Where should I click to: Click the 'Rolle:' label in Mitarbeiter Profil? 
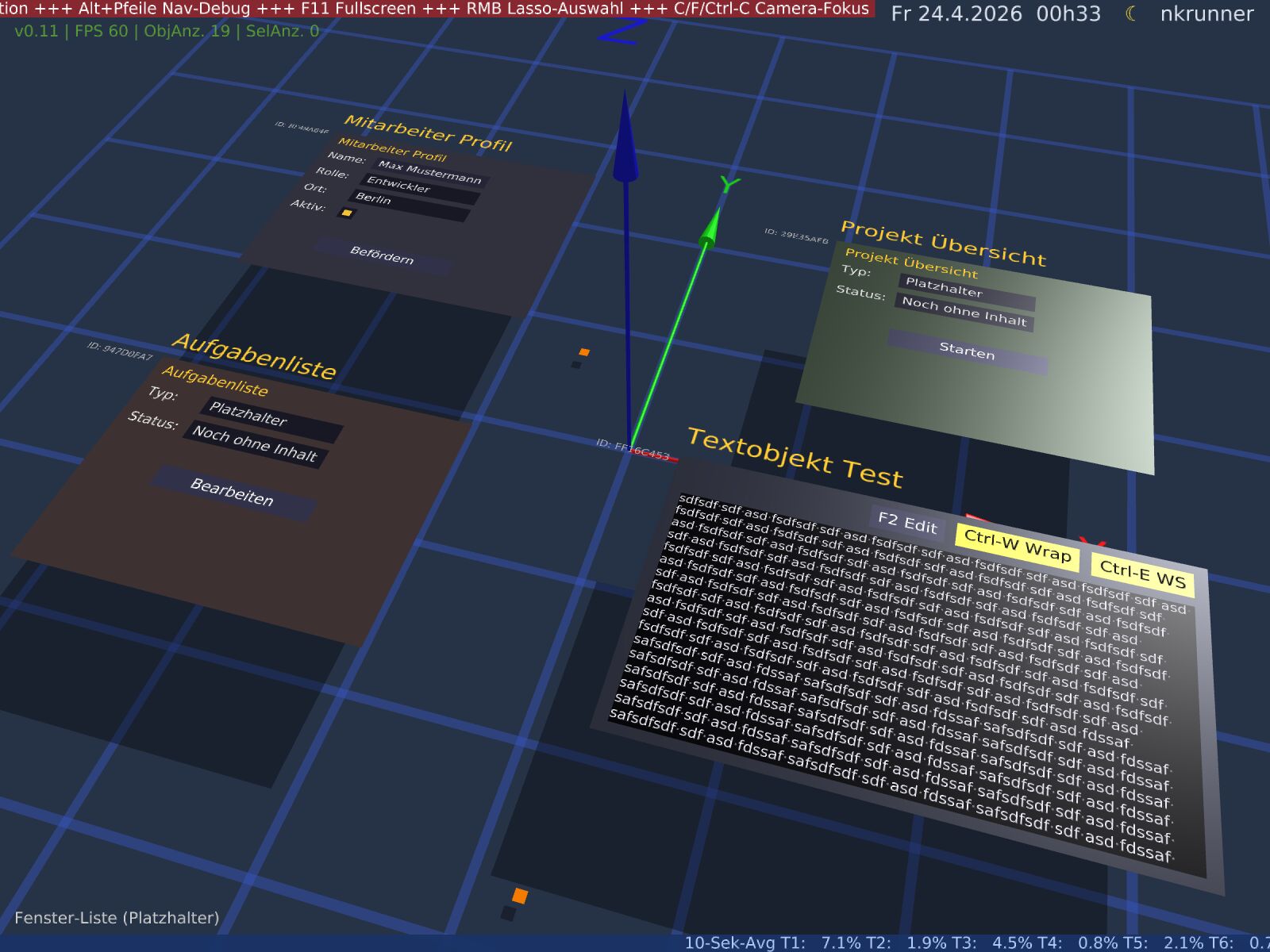point(332,172)
